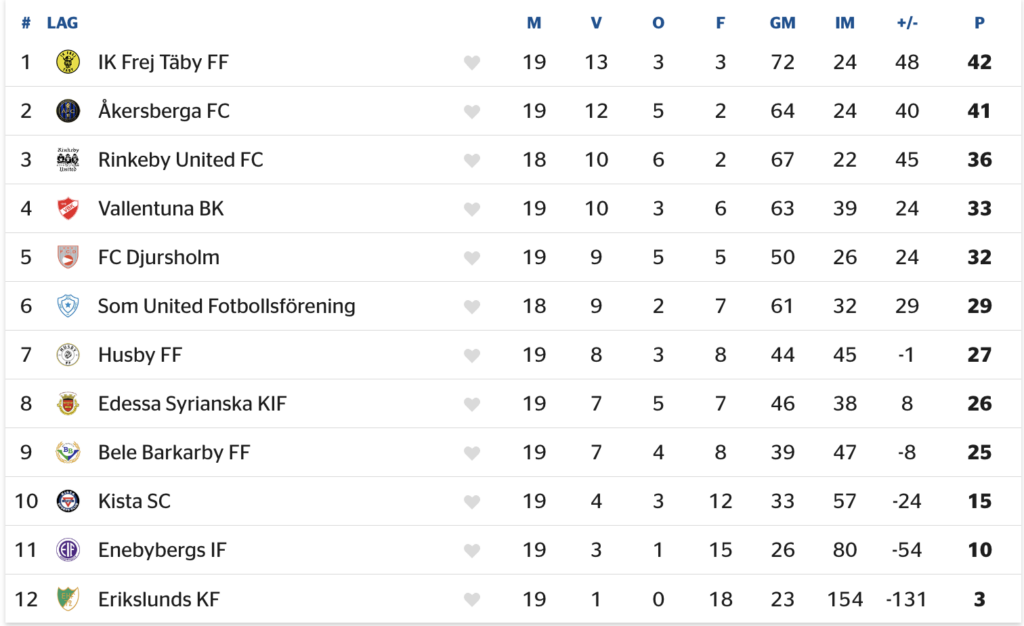This screenshot has height=626, width=1024.
Task: Click the Husby FF round badge
Action: 68,355
